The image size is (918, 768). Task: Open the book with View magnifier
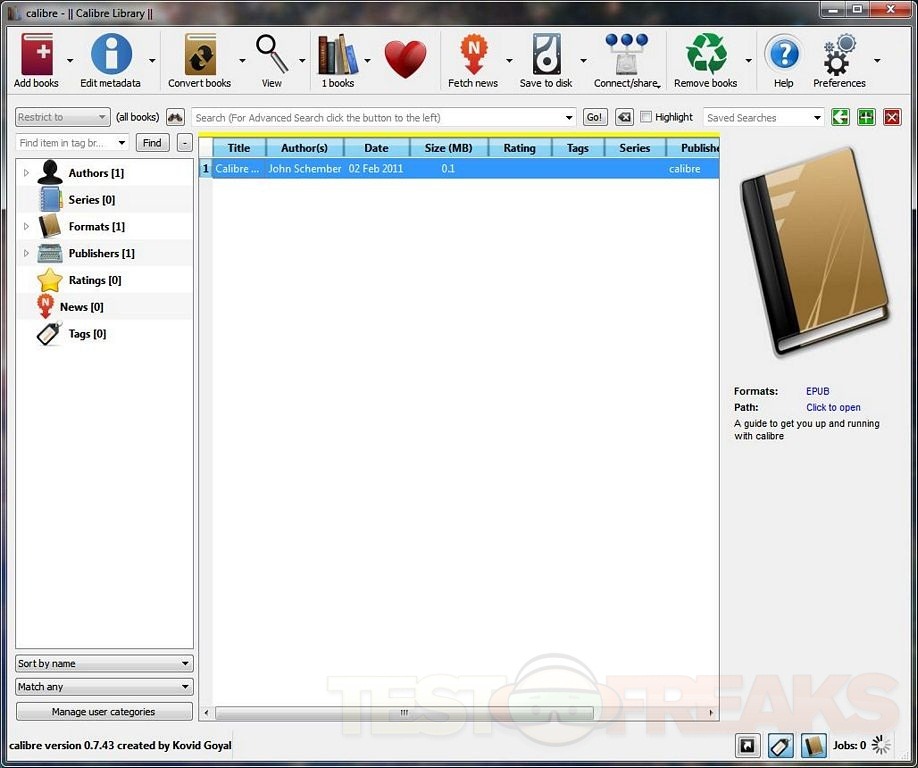pos(272,56)
